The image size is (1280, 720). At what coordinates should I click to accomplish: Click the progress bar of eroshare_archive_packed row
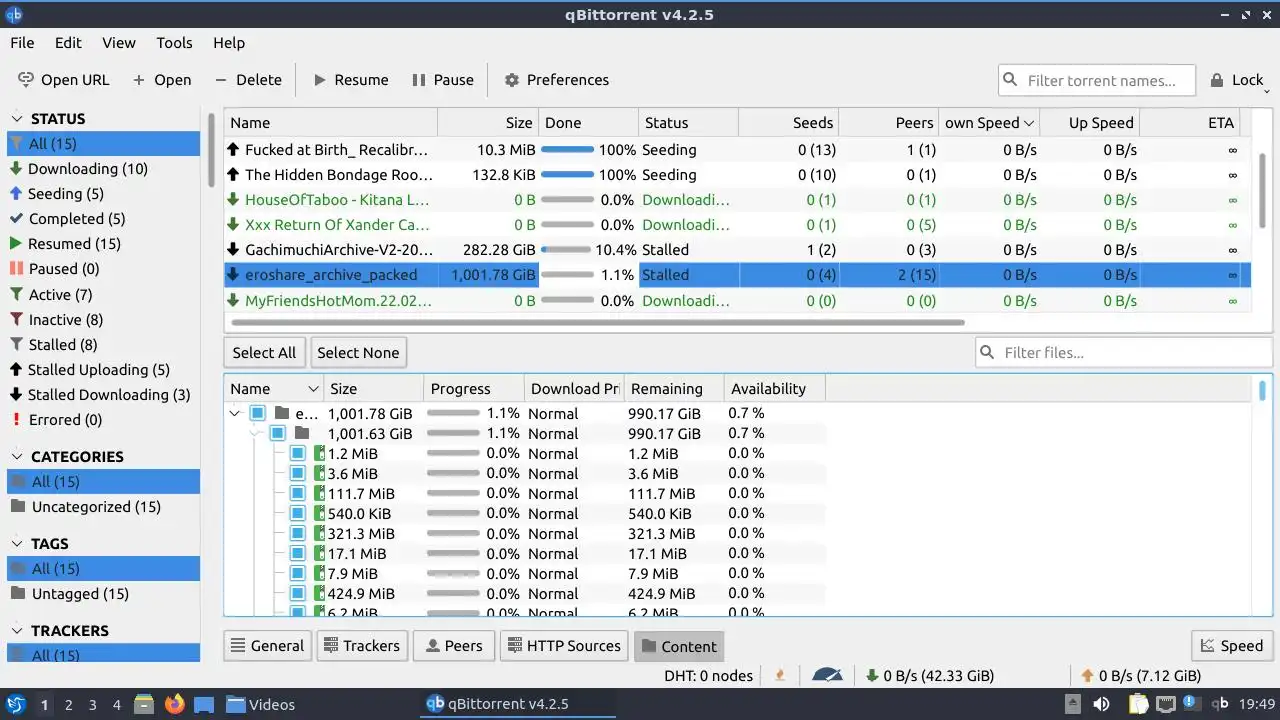(567, 275)
